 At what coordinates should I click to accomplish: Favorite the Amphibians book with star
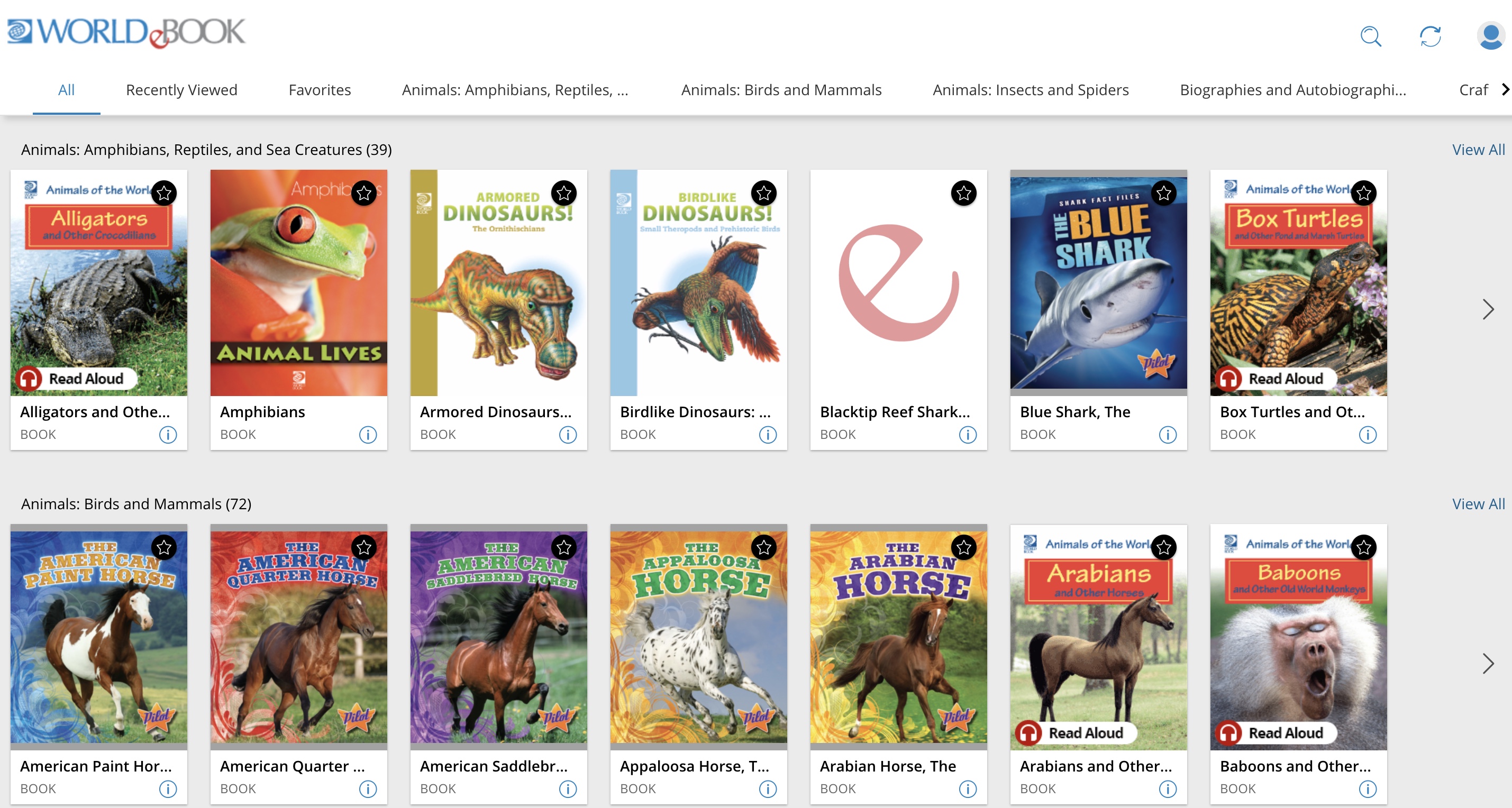click(x=364, y=192)
